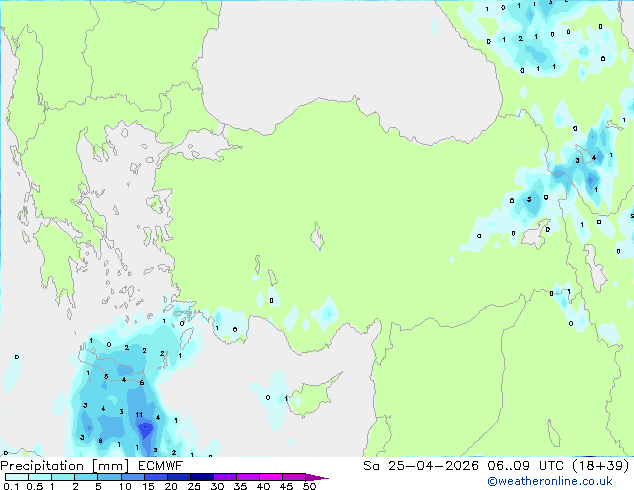This screenshot has height=490, width=634.
Task: Click the 'ECMWF' model label
Action: point(161,466)
